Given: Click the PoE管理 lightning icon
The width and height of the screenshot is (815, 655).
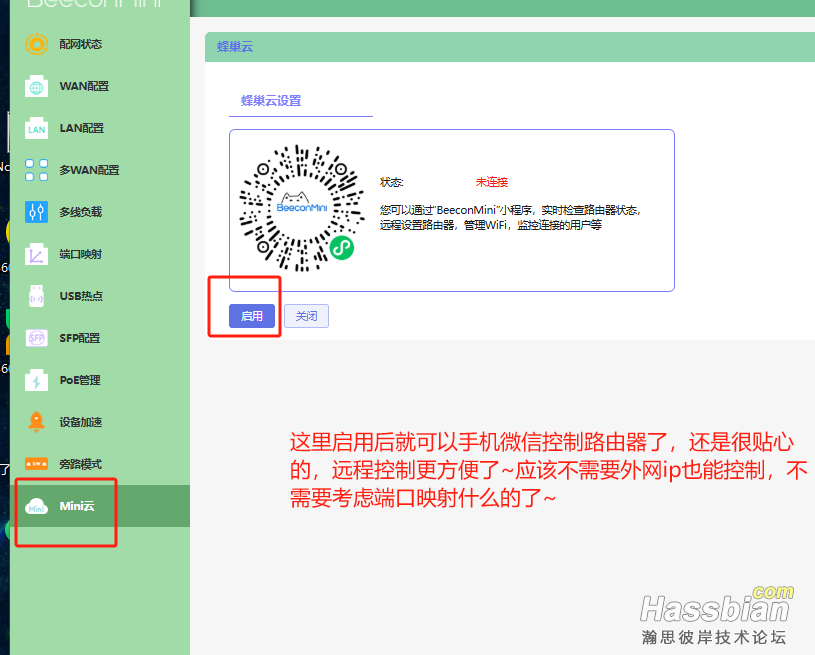Looking at the screenshot, I should coord(36,380).
